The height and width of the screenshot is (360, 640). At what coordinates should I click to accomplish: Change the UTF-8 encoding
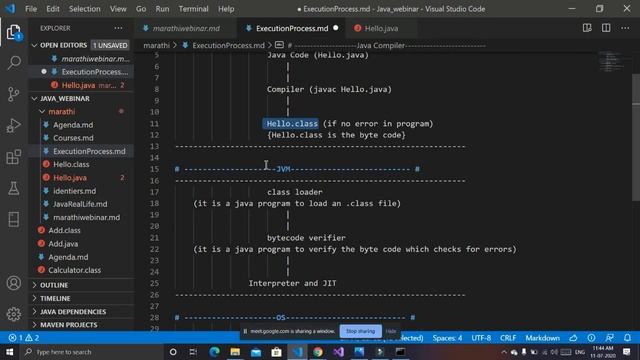(x=481, y=338)
